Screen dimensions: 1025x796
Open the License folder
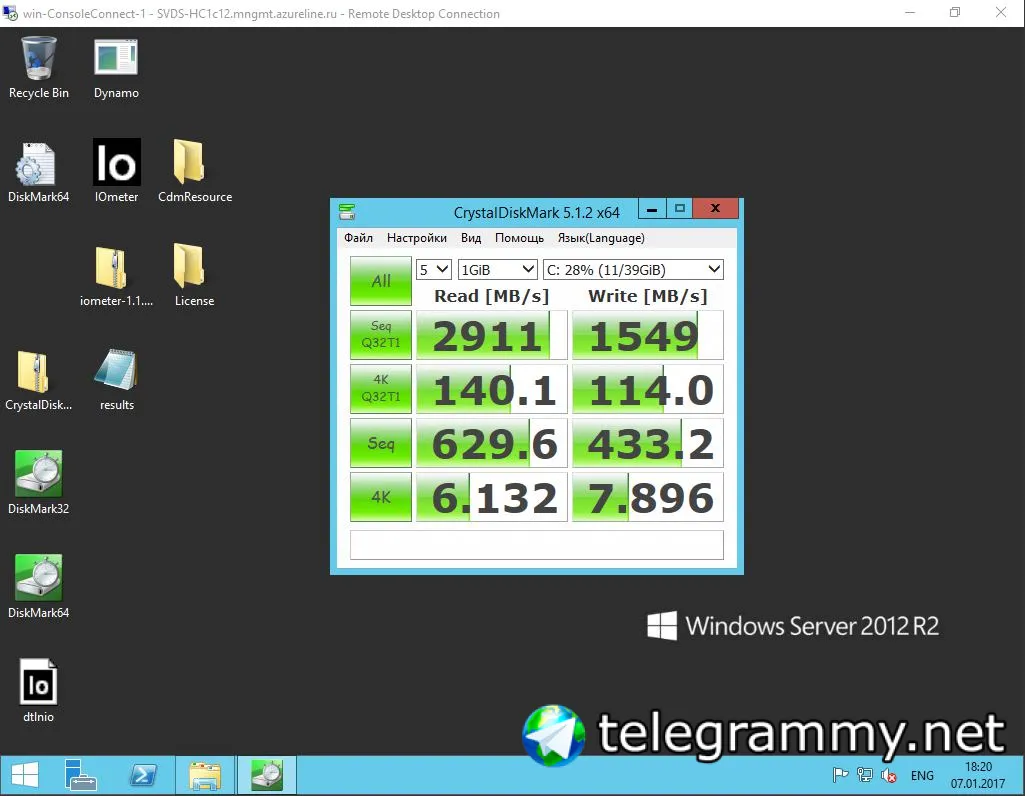(194, 275)
